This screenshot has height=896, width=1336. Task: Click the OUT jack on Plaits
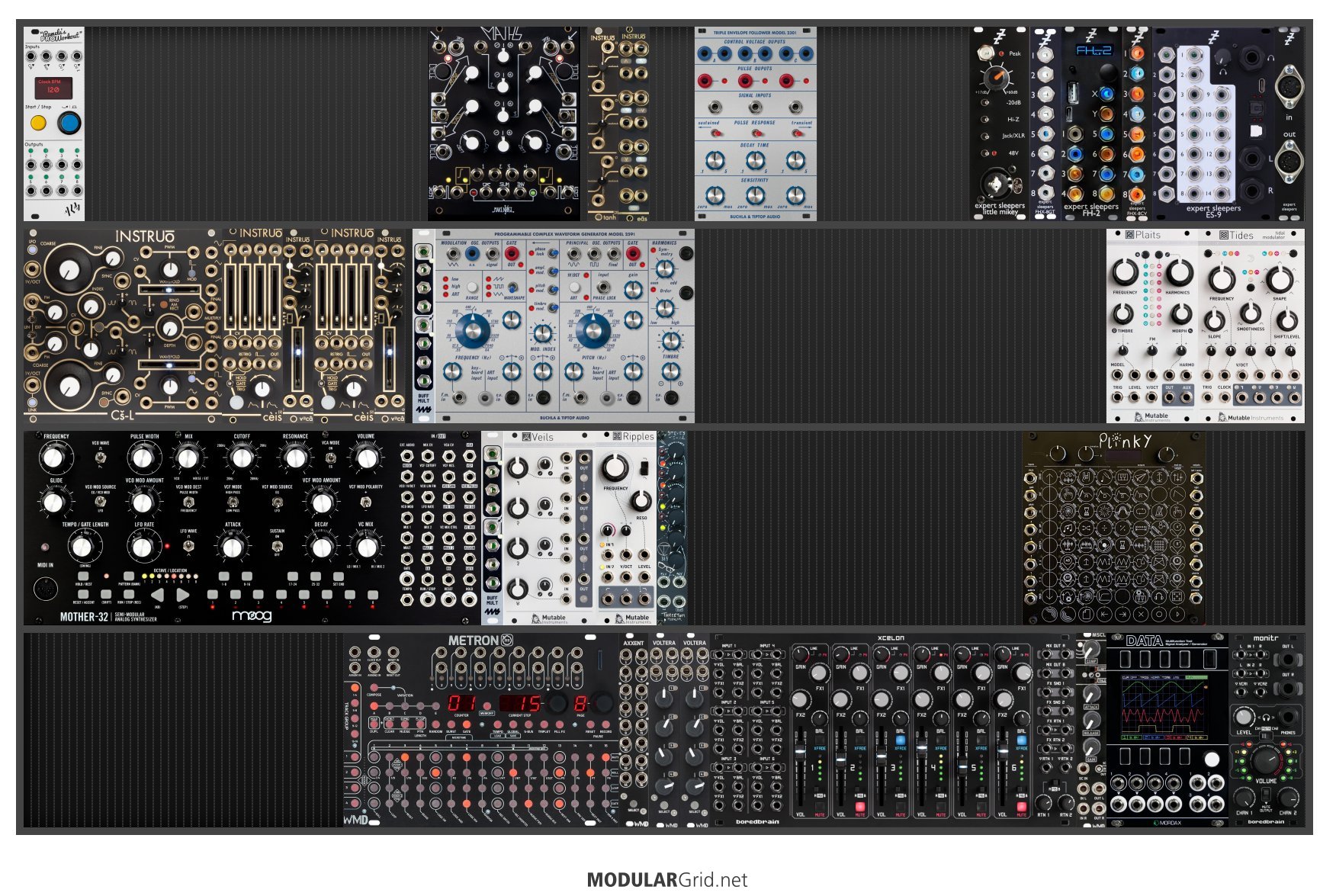pyautogui.click(x=1169, y=397)
